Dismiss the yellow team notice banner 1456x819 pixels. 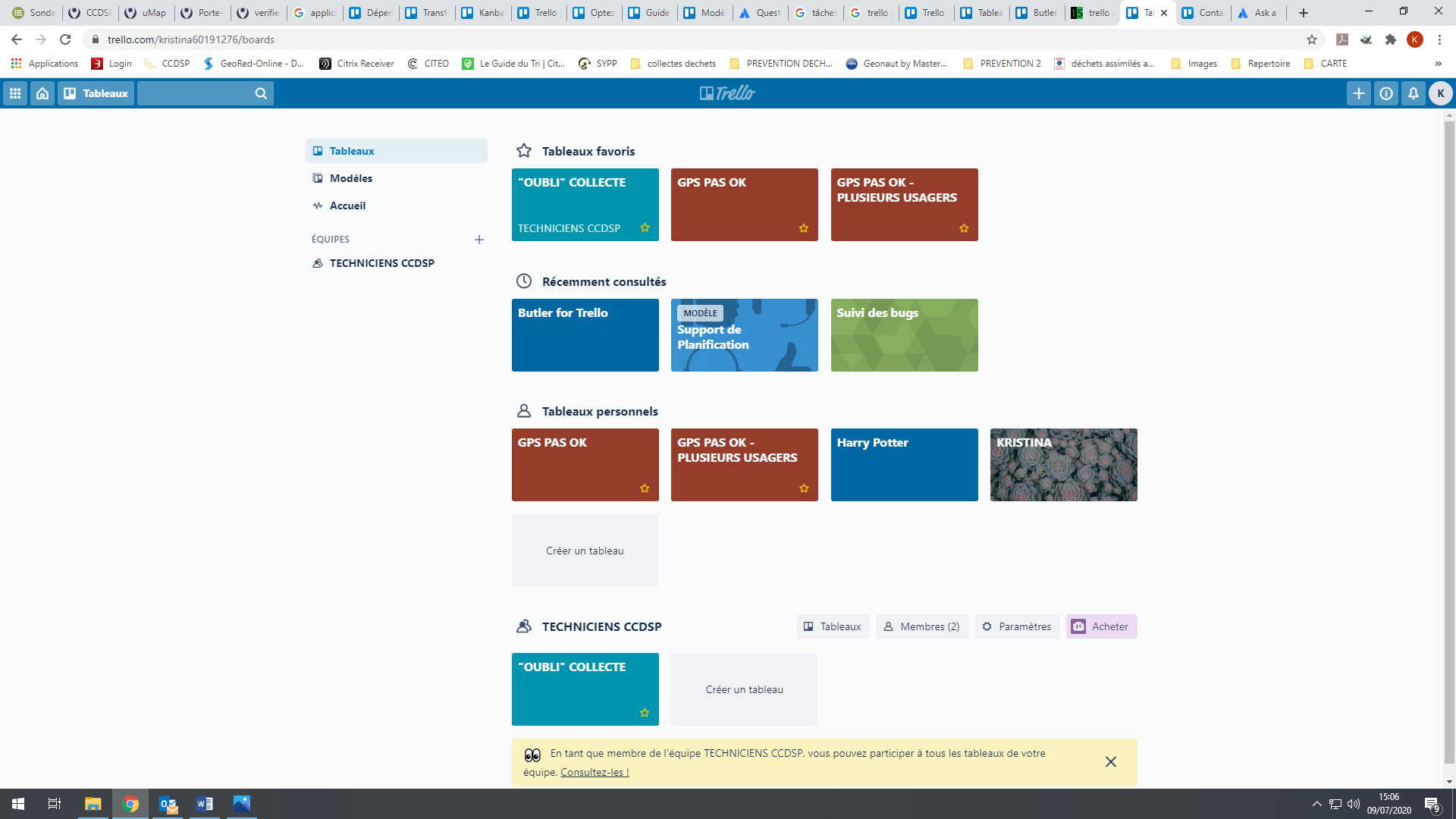coord(1111,762)
